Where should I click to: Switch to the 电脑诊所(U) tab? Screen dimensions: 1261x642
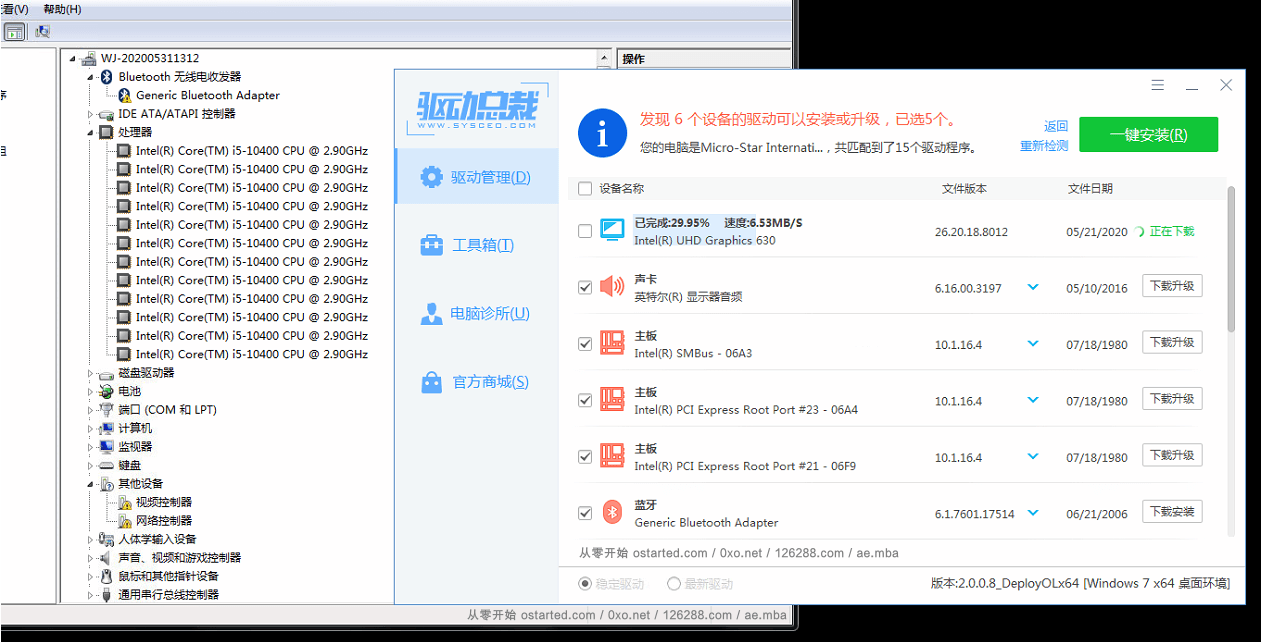coord(476,314)
